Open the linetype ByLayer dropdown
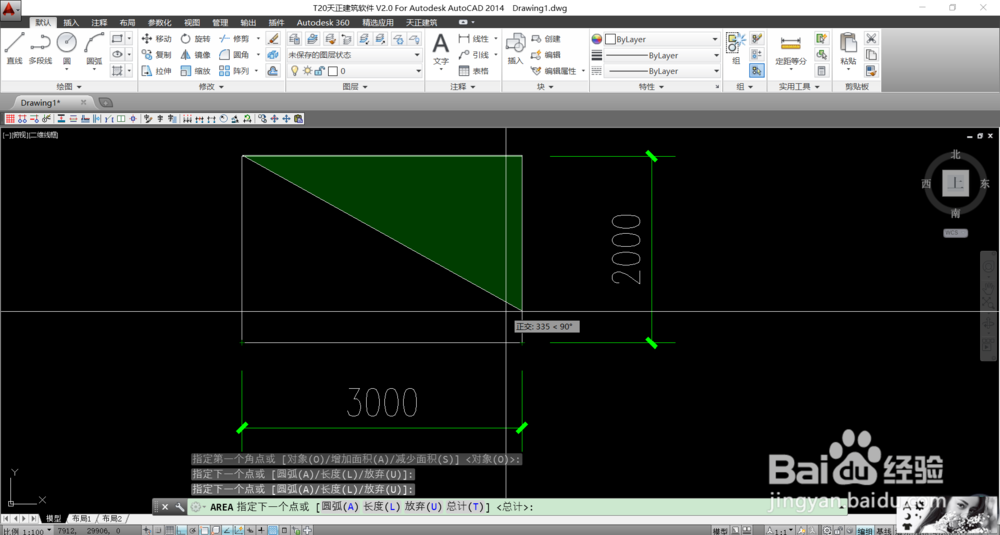The height and width of the screenshot is (535, 1000). pos(662,71)
